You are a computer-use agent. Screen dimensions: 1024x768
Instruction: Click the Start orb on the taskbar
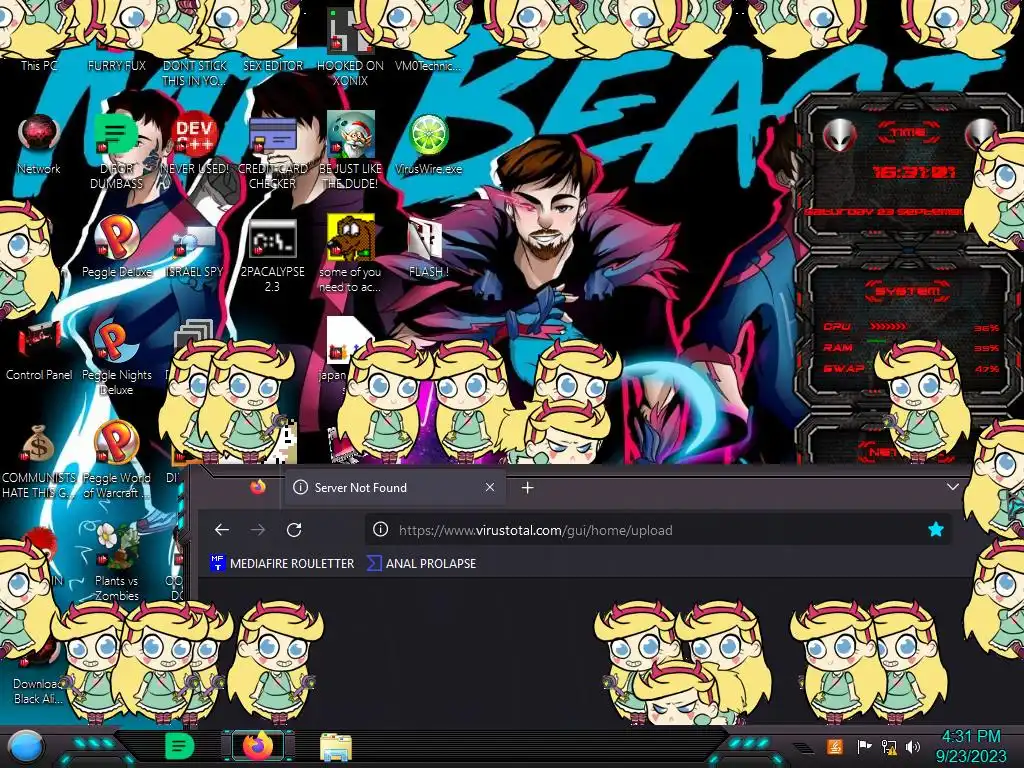click(x=26, y=746)
